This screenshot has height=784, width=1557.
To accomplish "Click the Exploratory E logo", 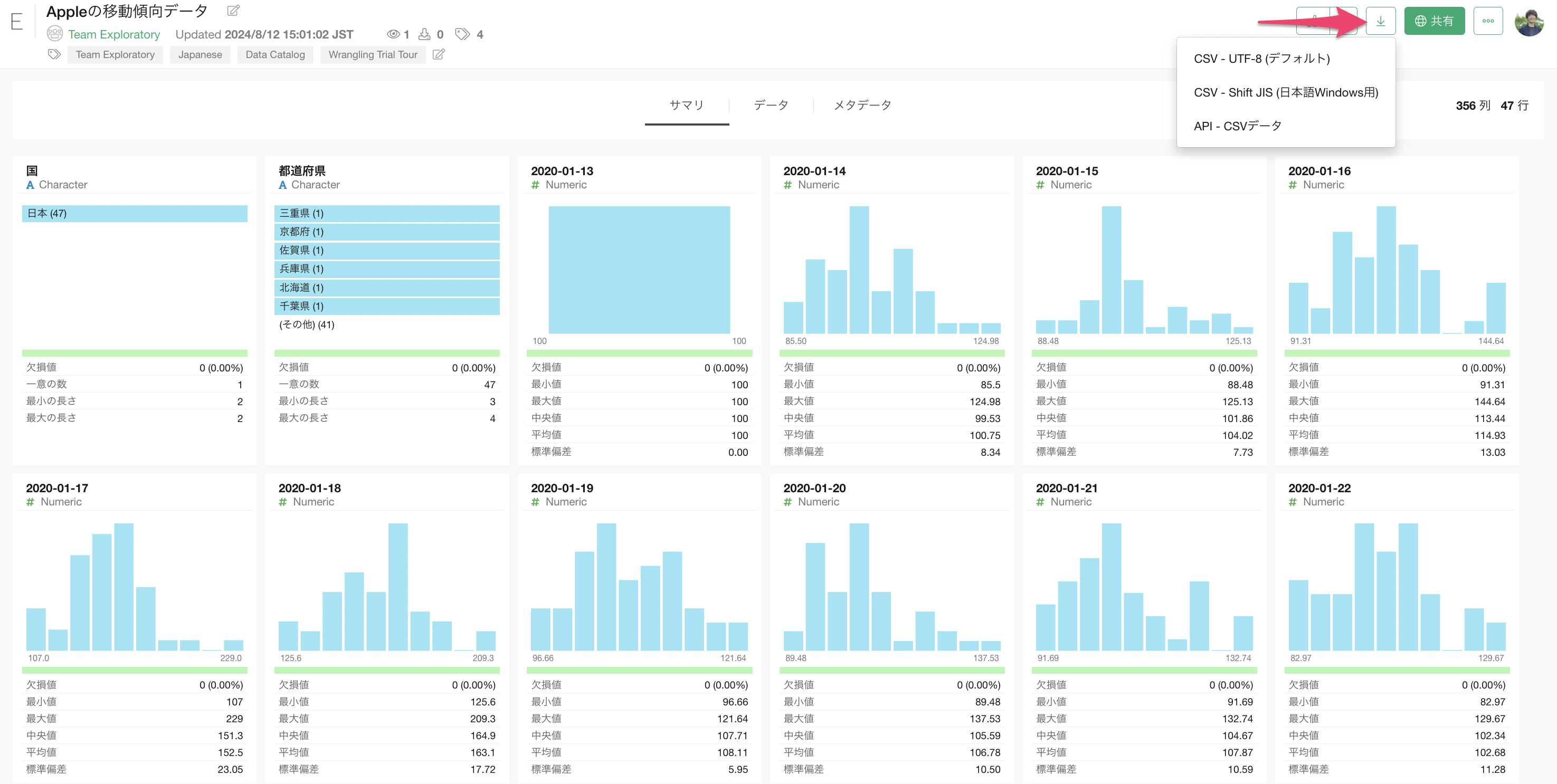I will tap(16, 22).
